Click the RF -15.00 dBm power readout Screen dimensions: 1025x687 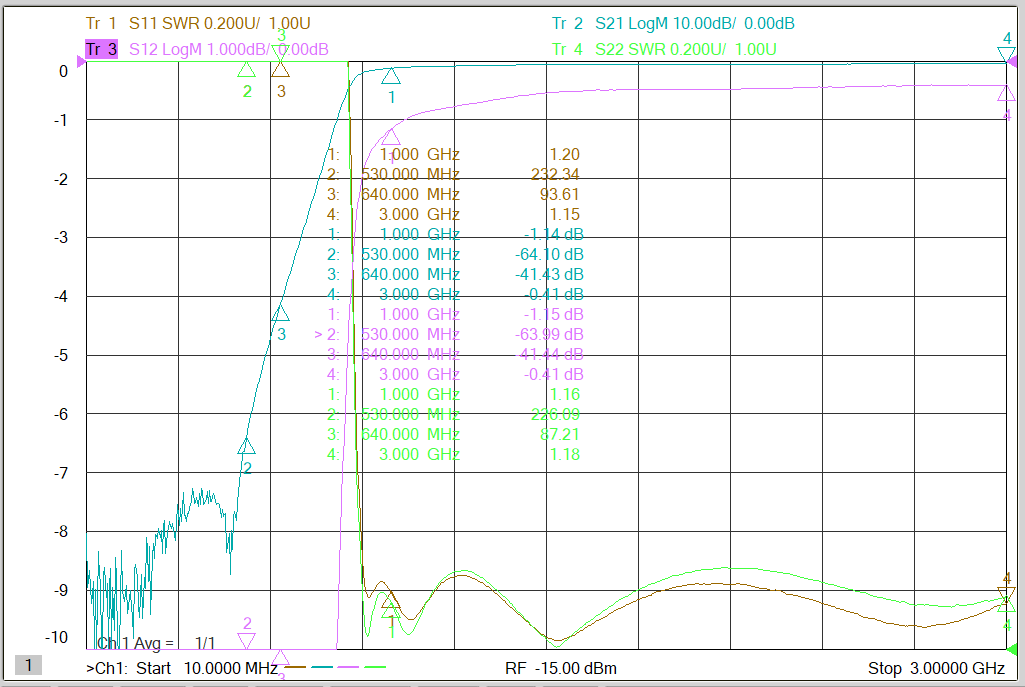click(x=561, y=669)
